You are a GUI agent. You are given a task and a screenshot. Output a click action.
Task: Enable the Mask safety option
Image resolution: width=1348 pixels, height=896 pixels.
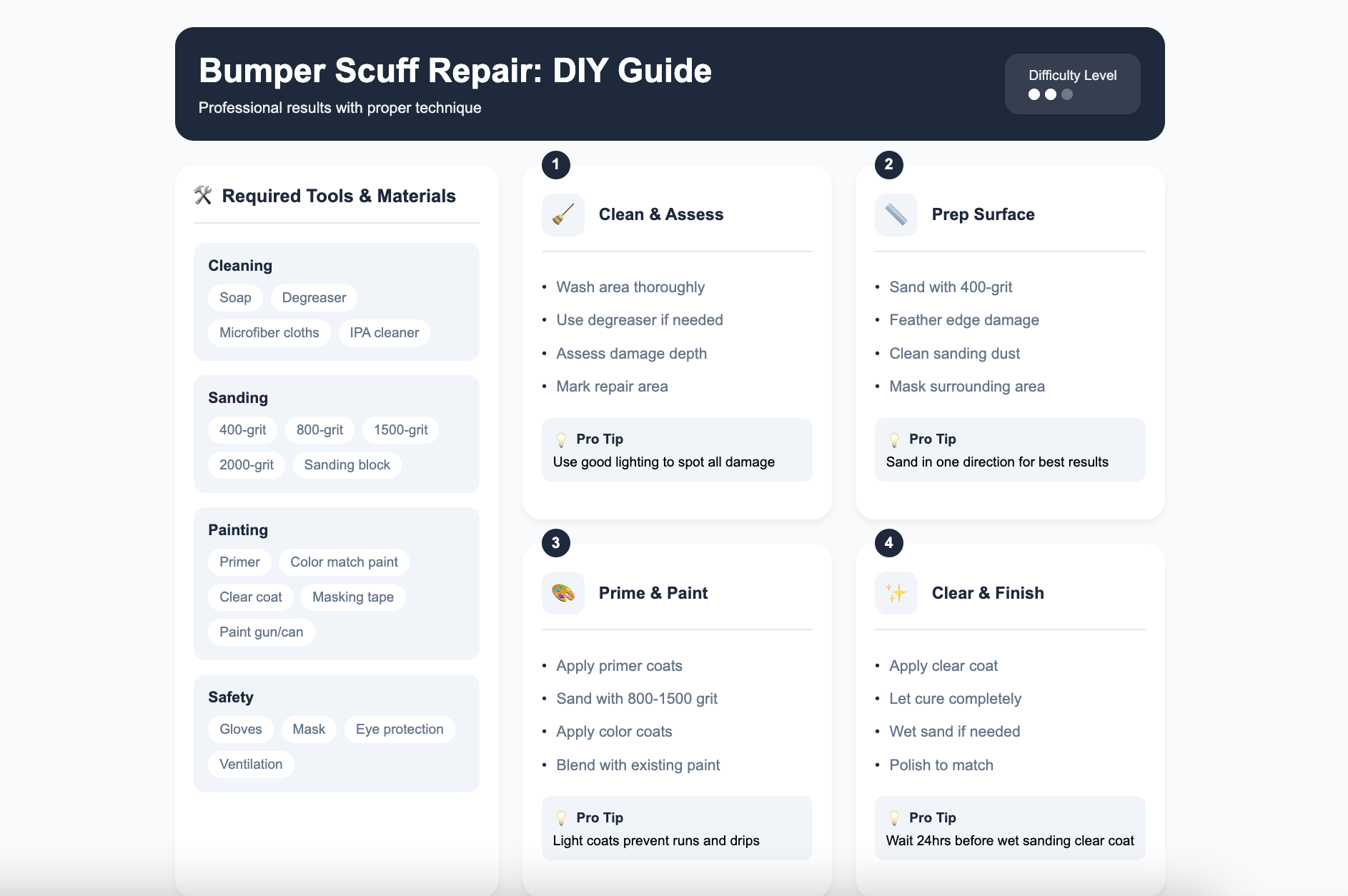point(308,729)
